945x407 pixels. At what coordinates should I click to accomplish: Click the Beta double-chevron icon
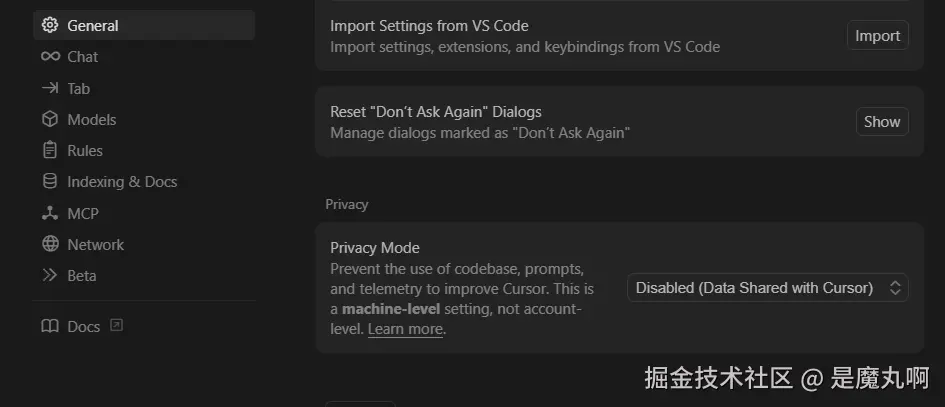click(50, 276)
